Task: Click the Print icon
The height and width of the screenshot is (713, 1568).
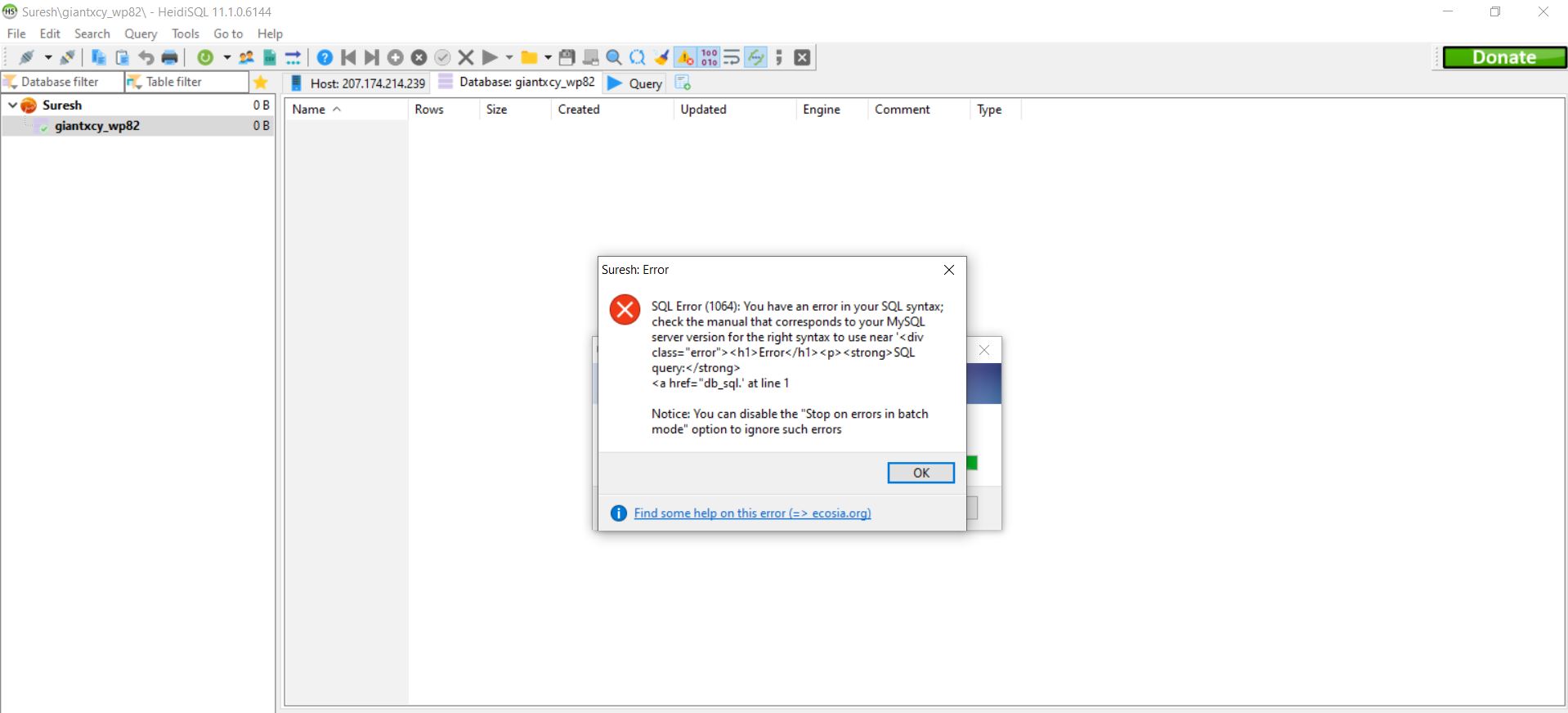Action: coord(170,57)
